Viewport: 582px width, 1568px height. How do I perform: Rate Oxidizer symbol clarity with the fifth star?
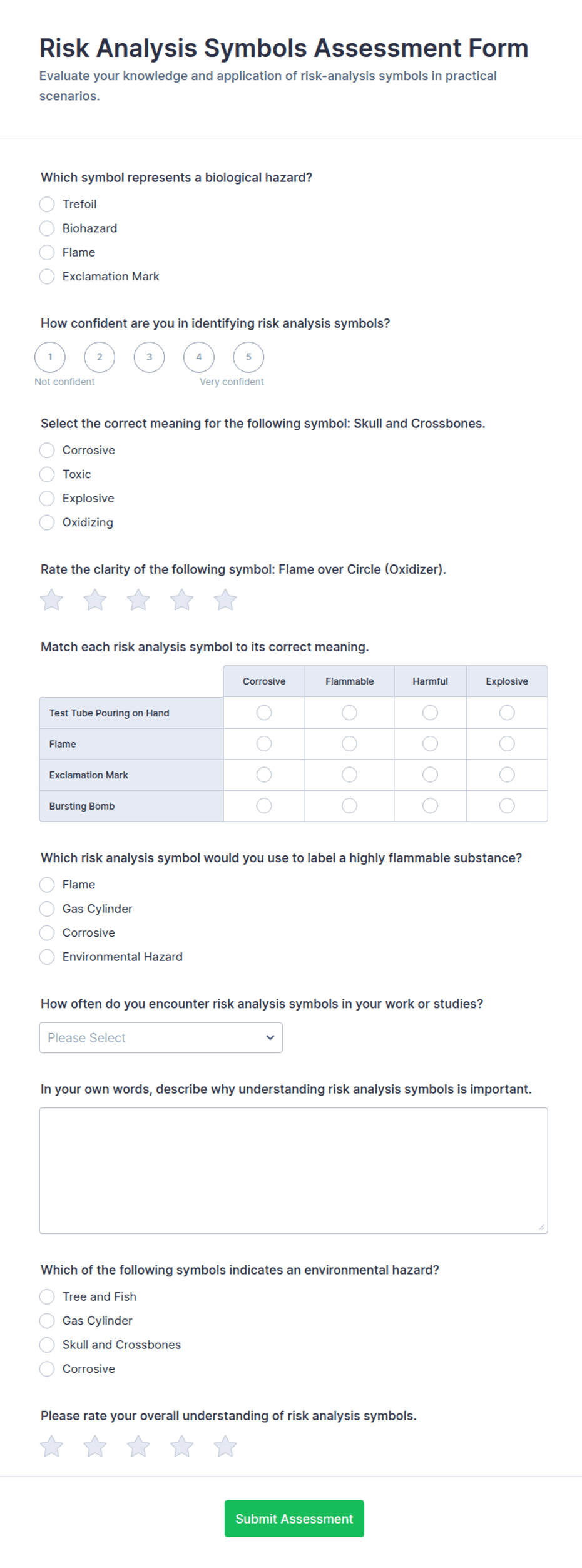225,599
